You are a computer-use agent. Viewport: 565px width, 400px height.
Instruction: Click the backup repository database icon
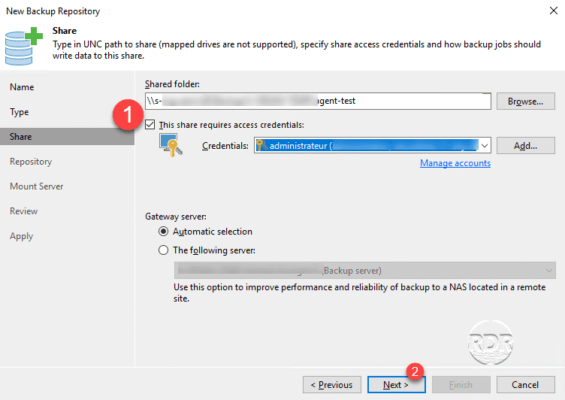tap(24, 46)
